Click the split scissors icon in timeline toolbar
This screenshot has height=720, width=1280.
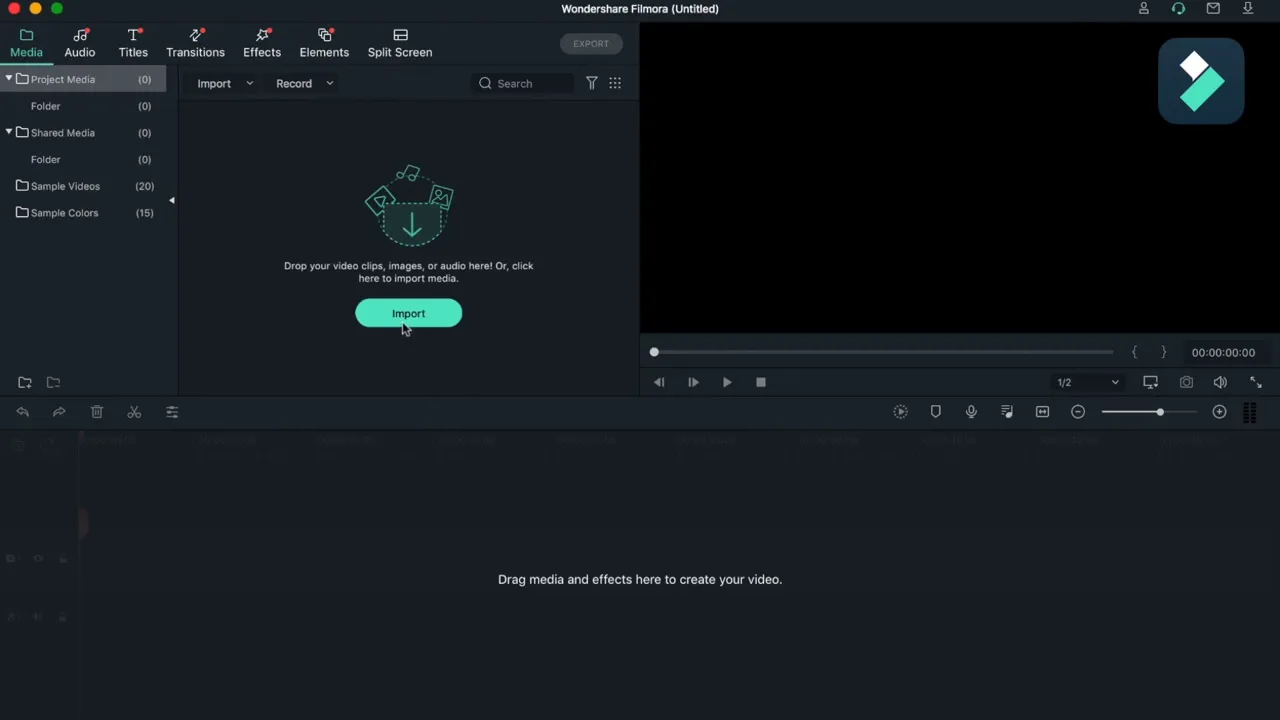click(134, 412)
